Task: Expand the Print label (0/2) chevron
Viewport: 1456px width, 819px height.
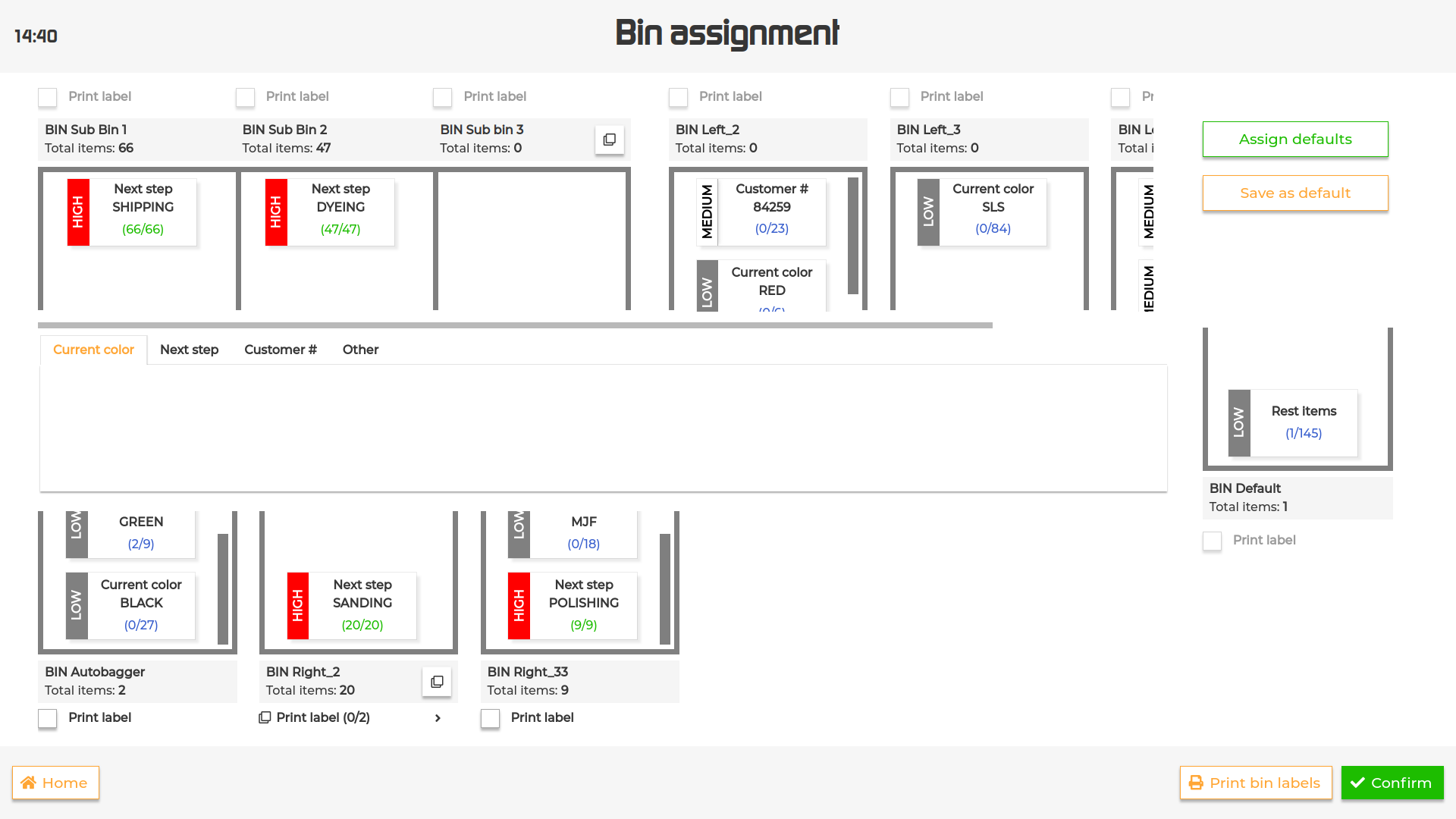Action: [438, 718]
